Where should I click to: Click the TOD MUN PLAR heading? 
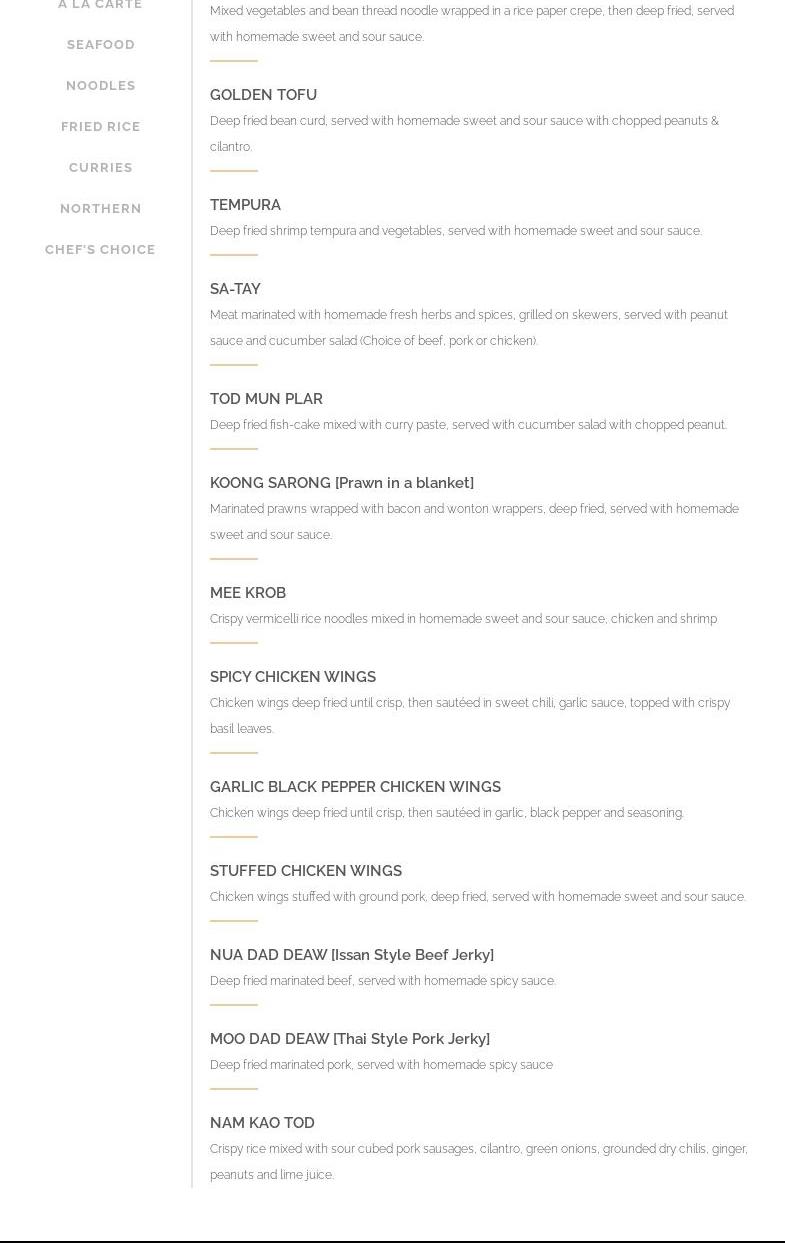pos(266,399)
